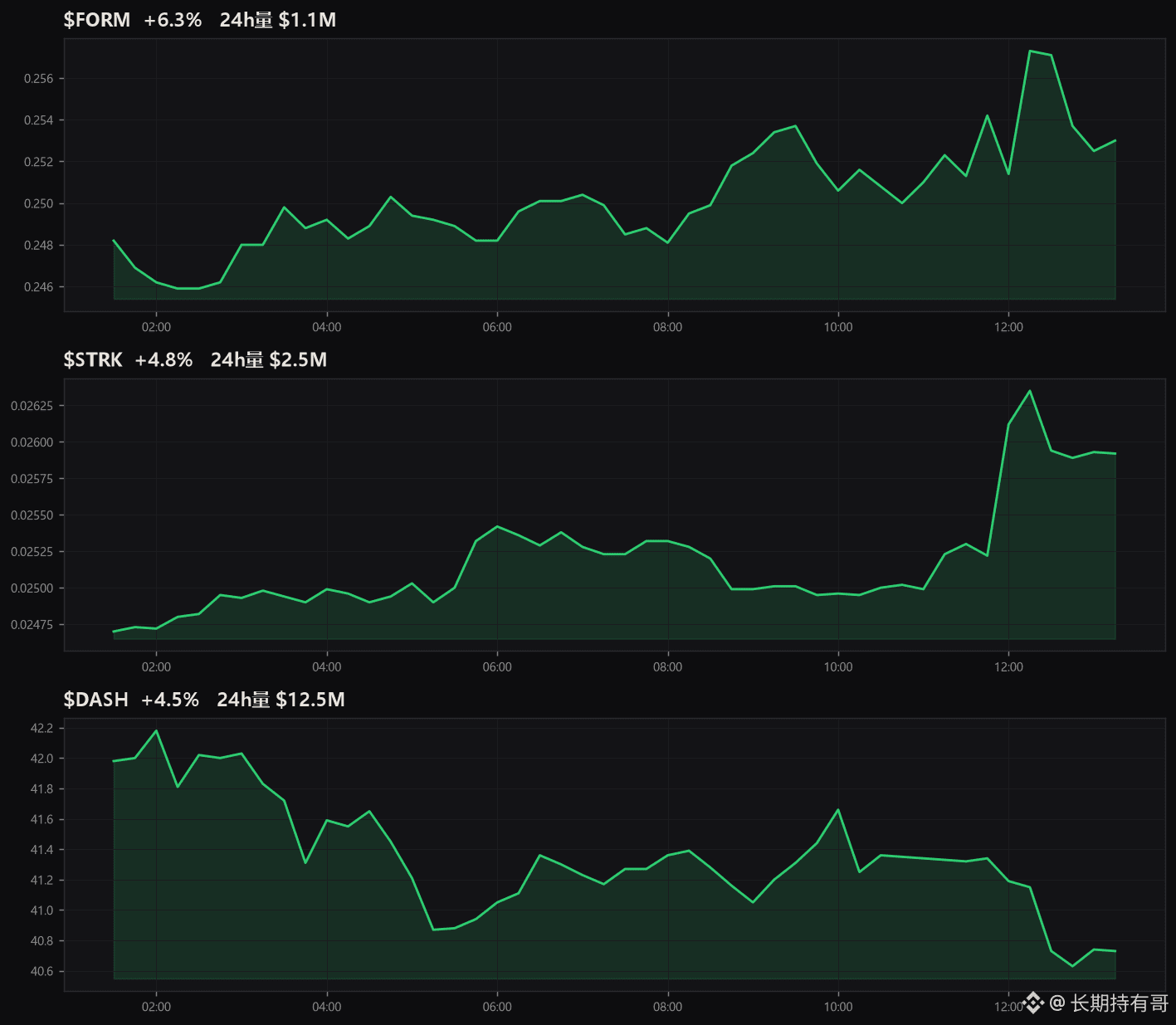Pick 08:00 on the $STRK time axis
This screenshot has height=1025, width=1176.
tap(668, 667)
